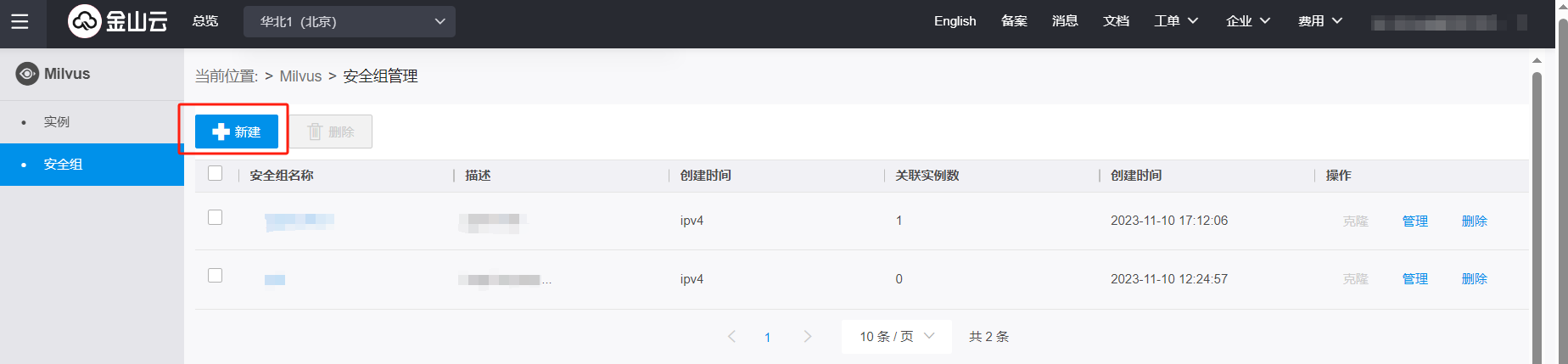Image resolution: width=1568 pixels, height=364 pixels.
Task: Toggle the select-all header checkbox
Action: click(216, 173)
